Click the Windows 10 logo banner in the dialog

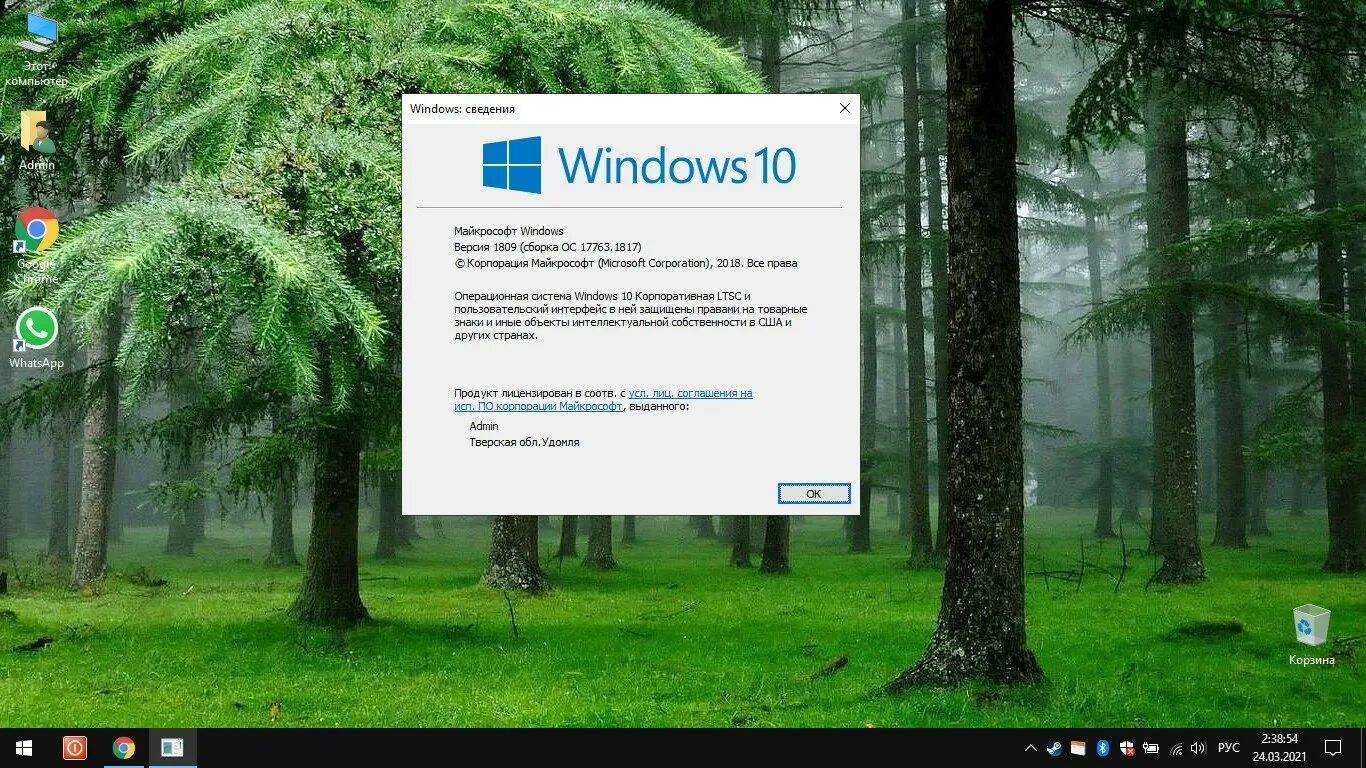639,165
